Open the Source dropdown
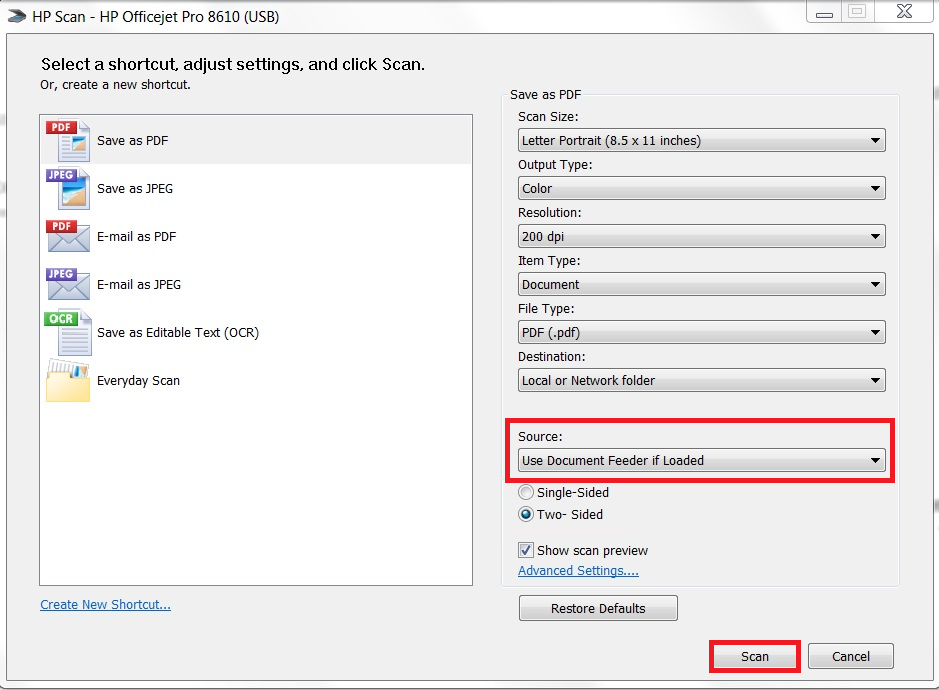939x690 pixels. click(701, 461)
